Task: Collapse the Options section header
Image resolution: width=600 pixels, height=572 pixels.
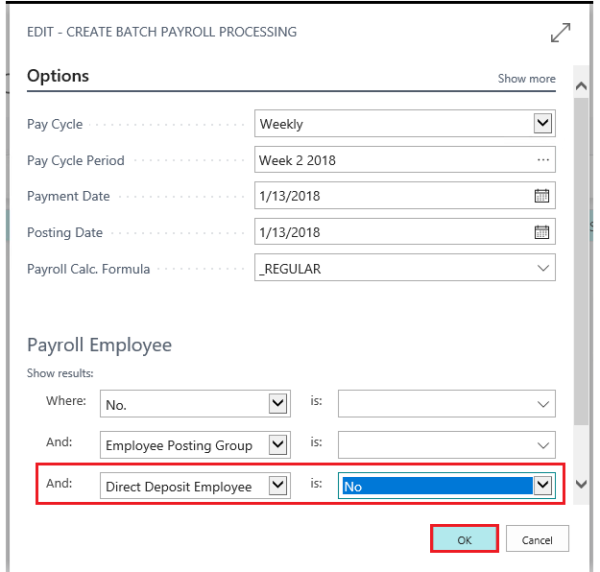Action: 58,76
